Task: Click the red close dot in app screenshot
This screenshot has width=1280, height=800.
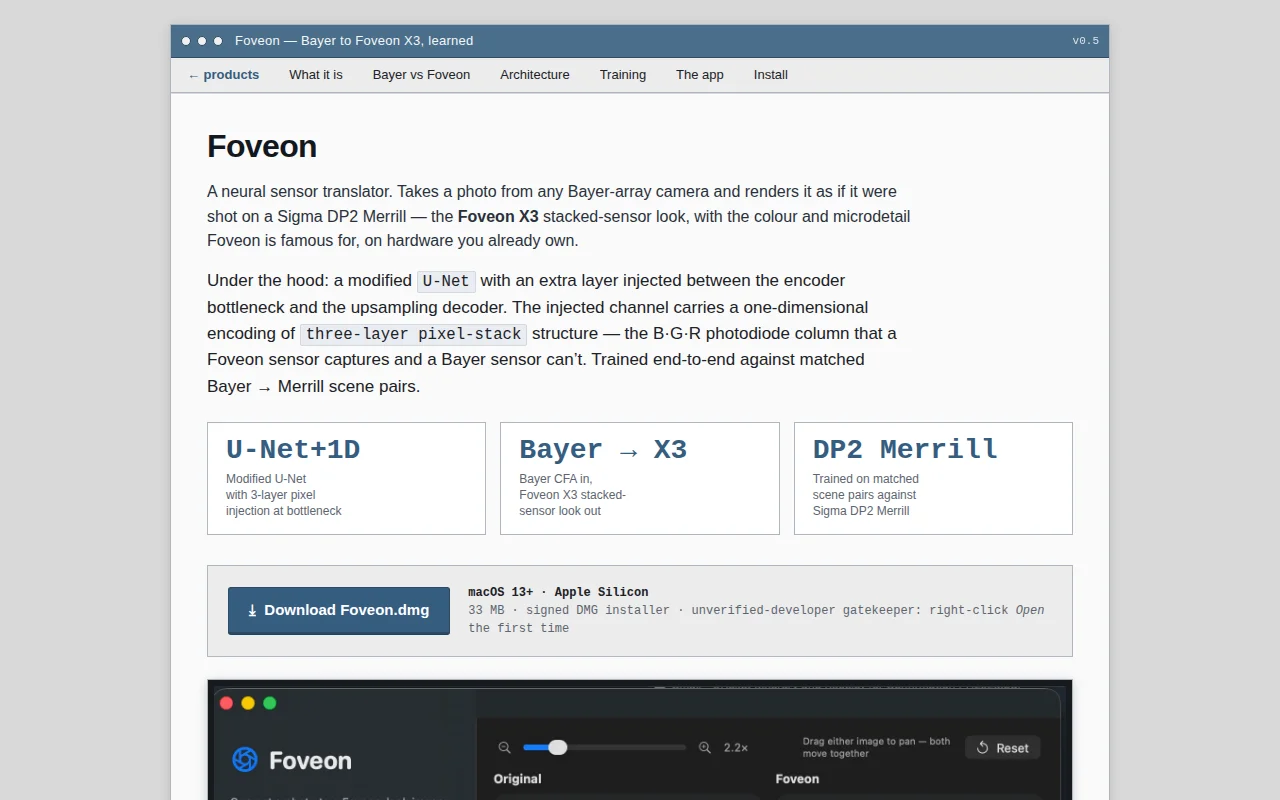Action: tap(226, 703)
